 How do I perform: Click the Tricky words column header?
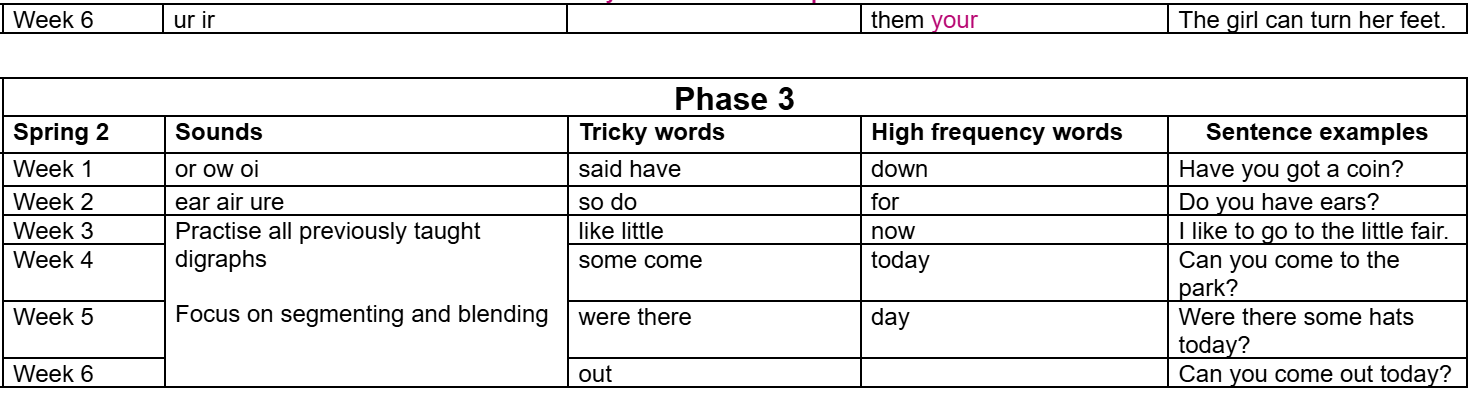(x=651, y=132)
